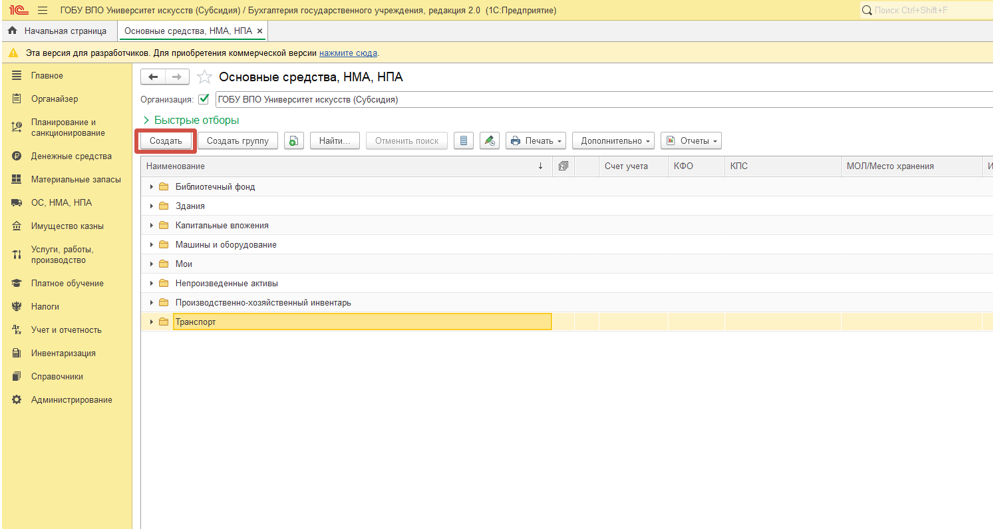Toggle the Организация filter checkbox
Viewport: 993px width, 529px height.
pos(204,99)
